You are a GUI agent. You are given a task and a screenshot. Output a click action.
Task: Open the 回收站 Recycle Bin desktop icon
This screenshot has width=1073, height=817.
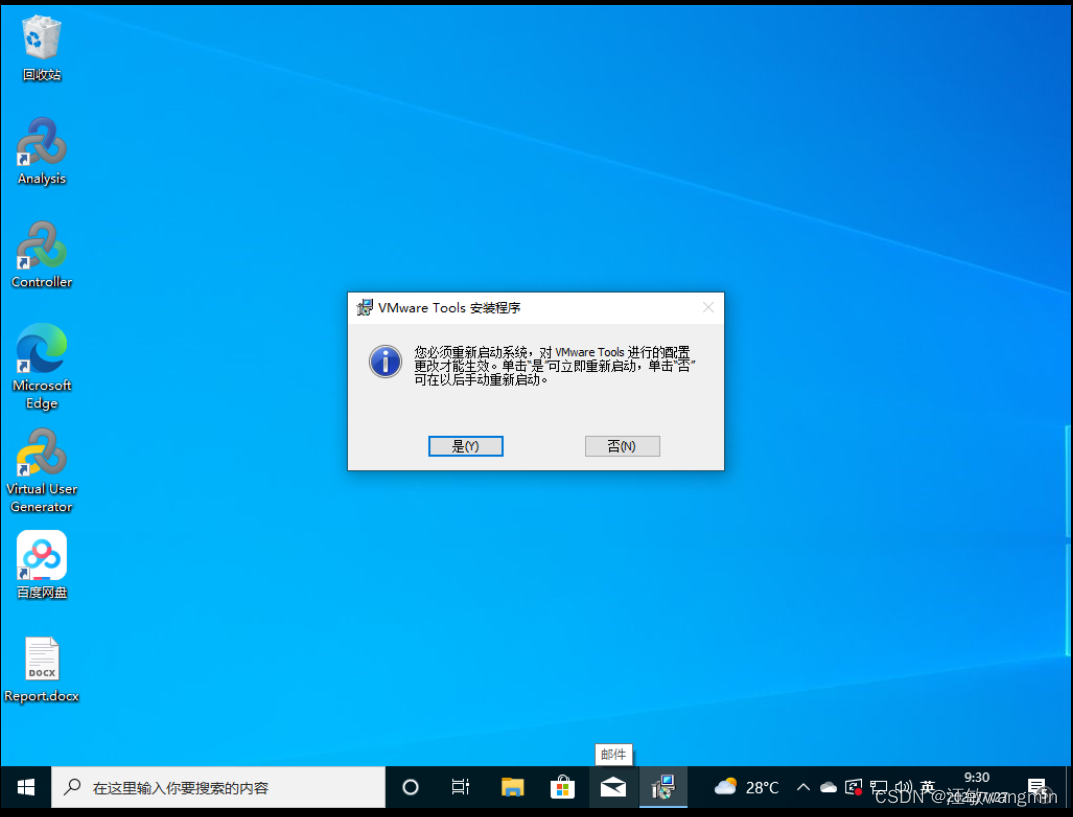(x=42, y=49)
